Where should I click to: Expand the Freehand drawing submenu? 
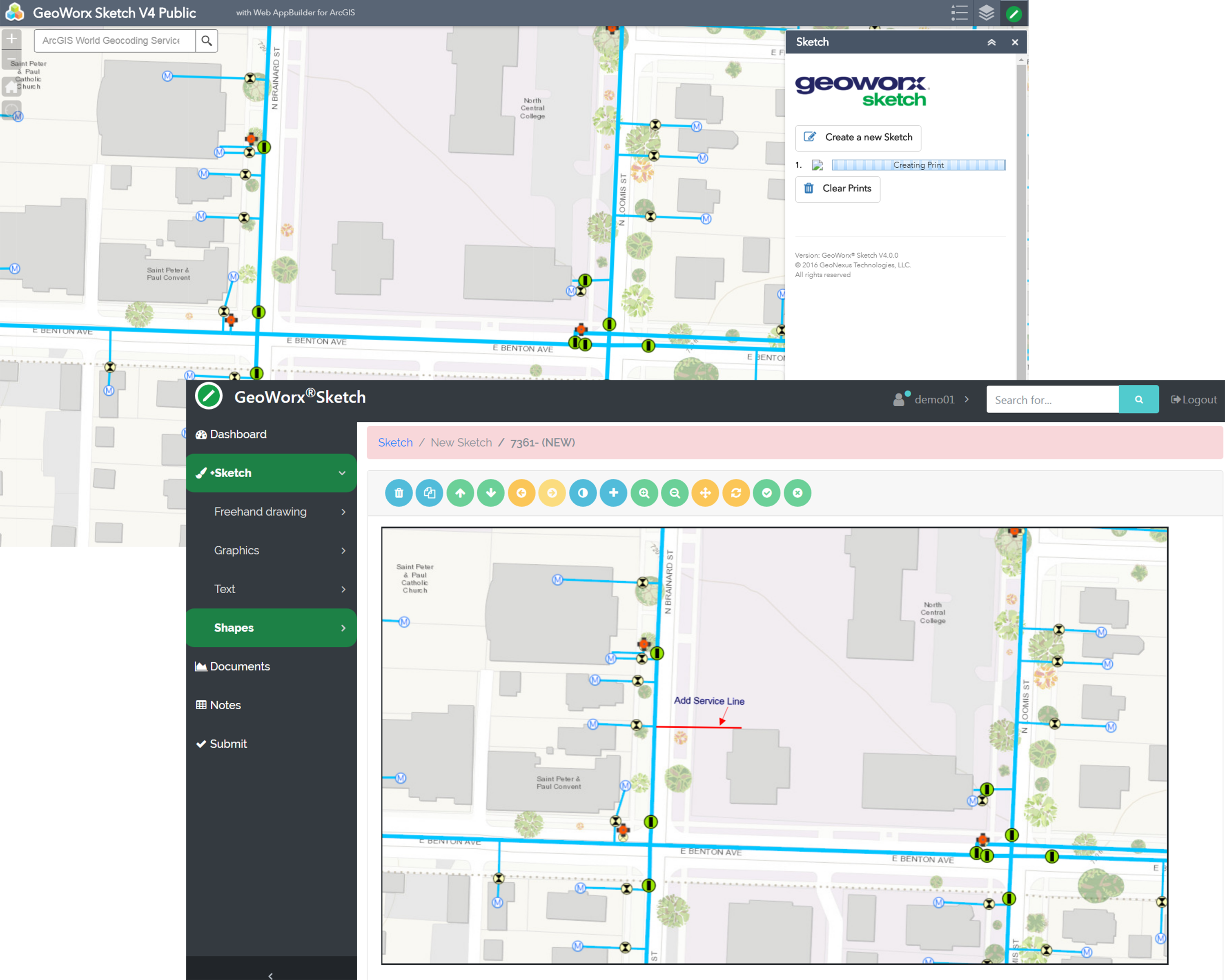pos(272,512)
